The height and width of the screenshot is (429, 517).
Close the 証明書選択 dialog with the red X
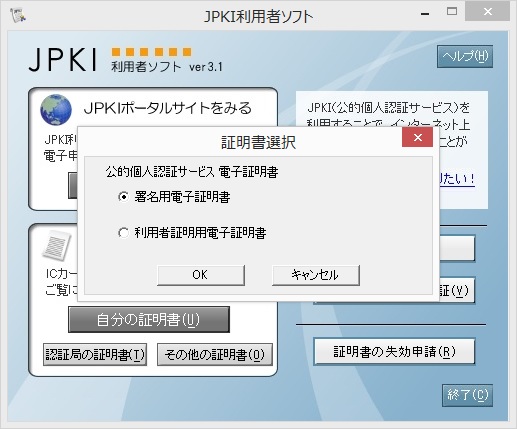(x=418, y=137)
